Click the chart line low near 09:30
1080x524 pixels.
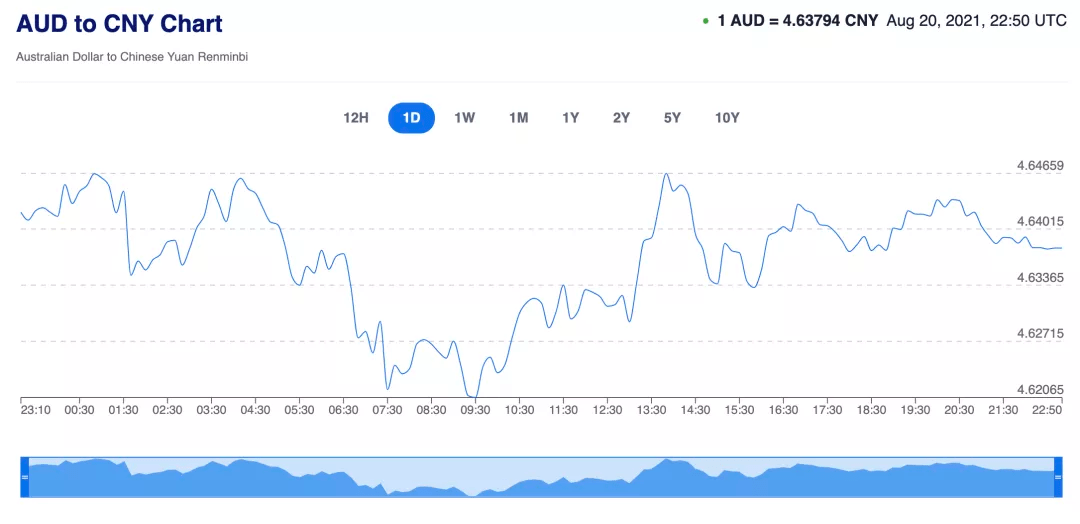pyautogui.click(x=475, y=399)
